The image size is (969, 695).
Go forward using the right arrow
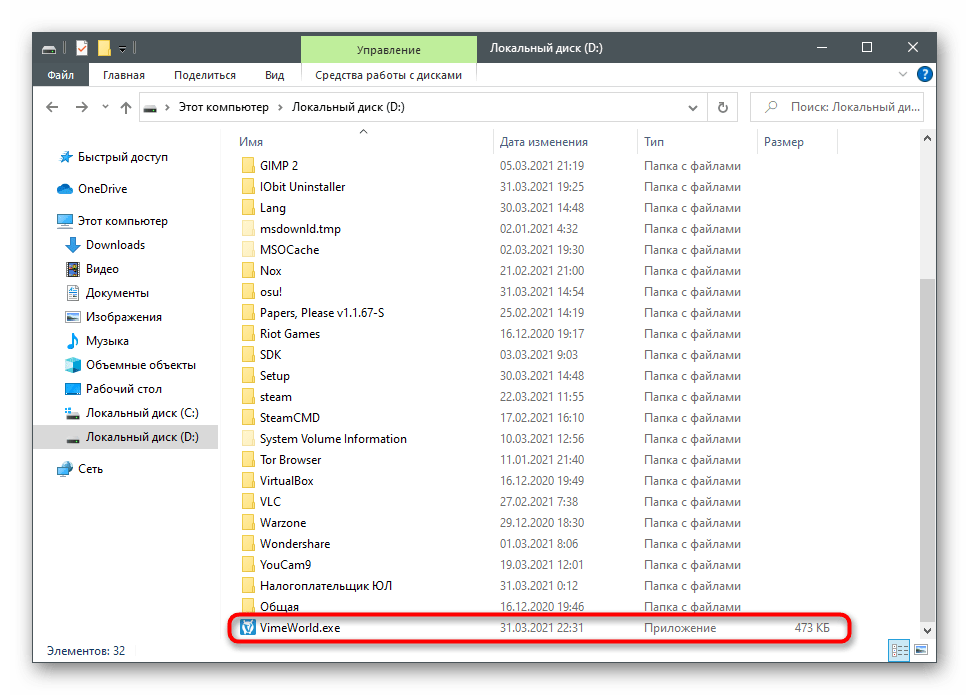click(x=82, y=107)
